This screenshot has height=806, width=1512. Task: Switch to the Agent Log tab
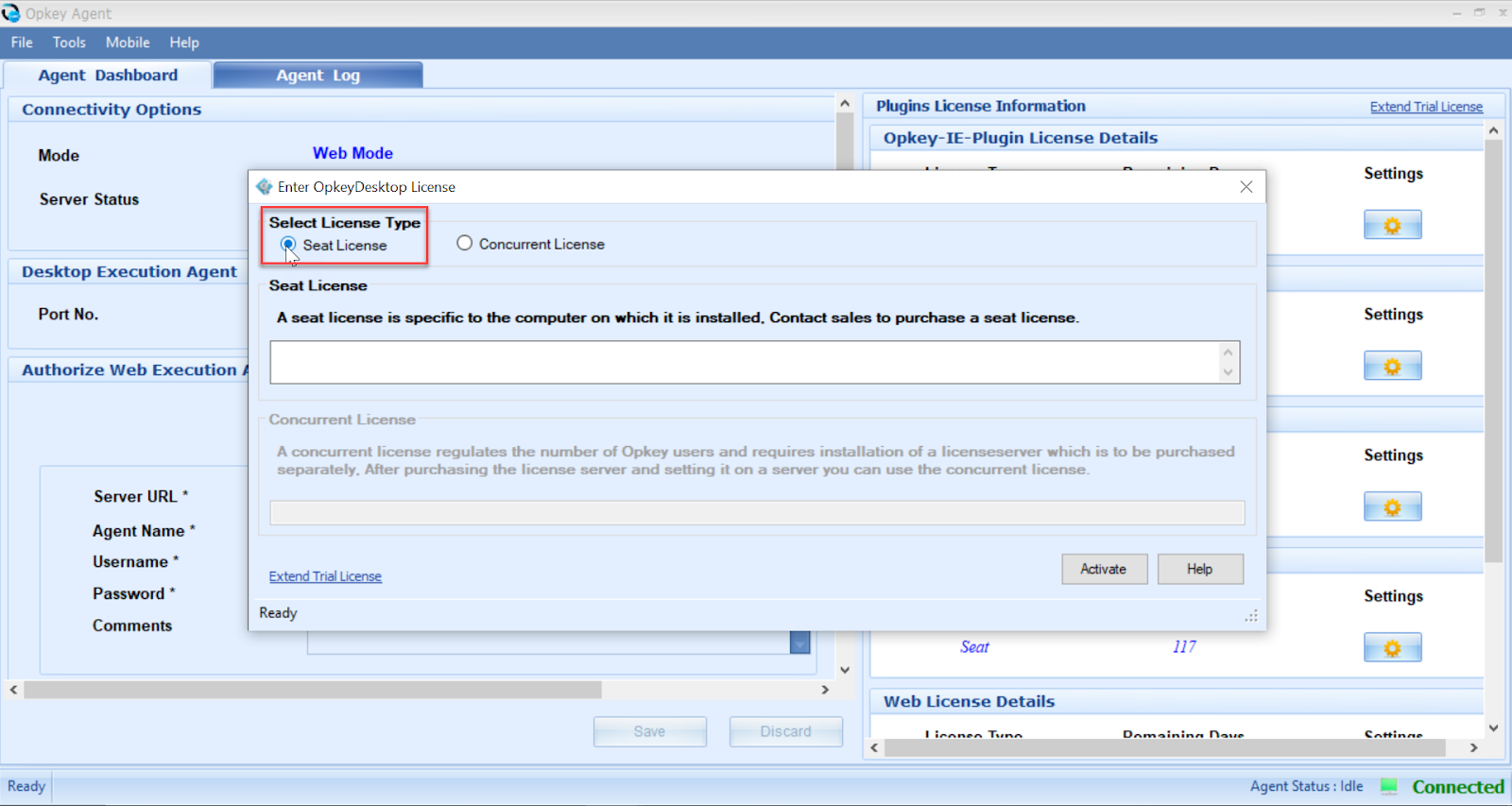click(318, 76)
